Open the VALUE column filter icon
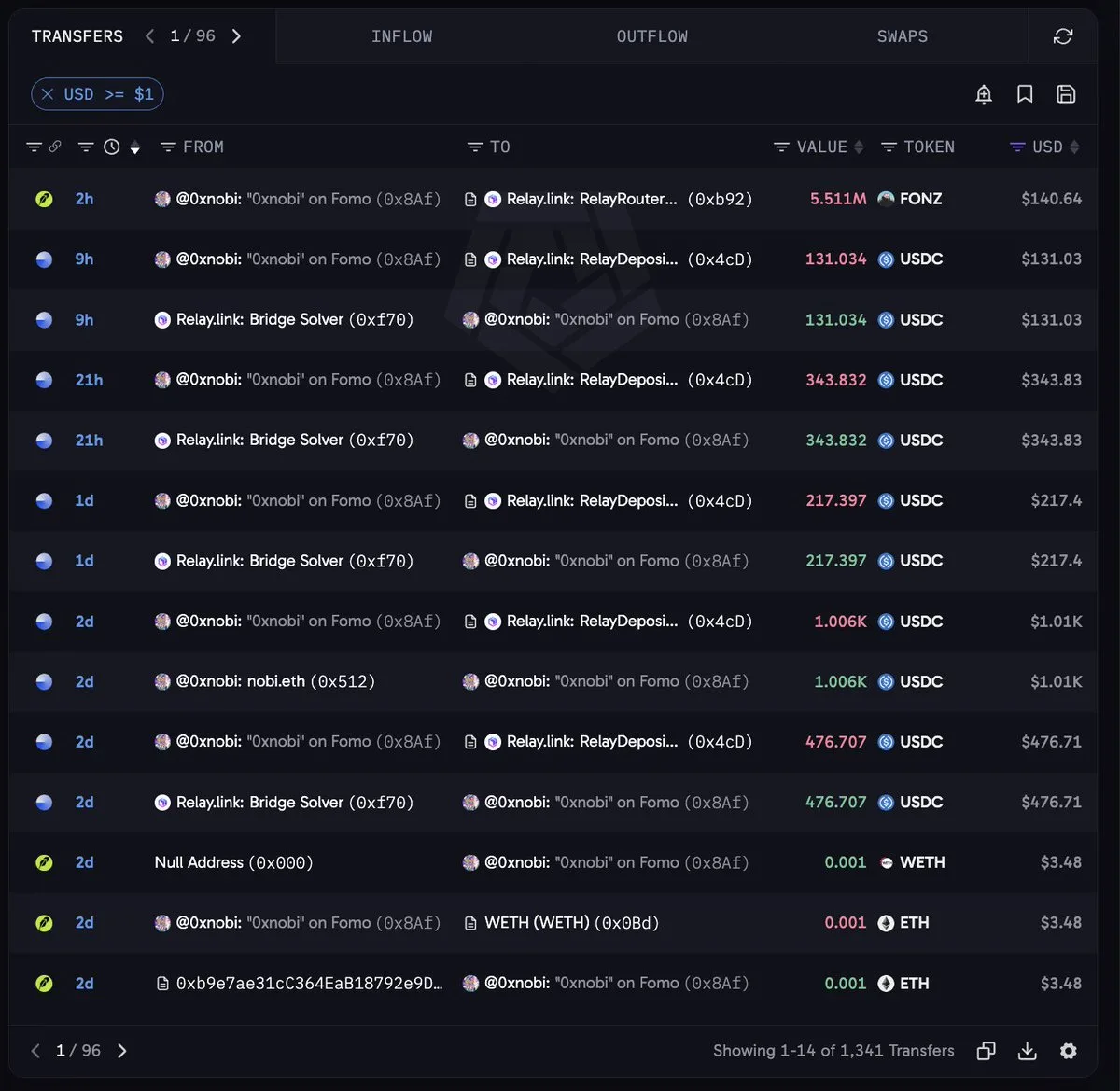The image size is (1120, 1091). click(x=781, y=147)
